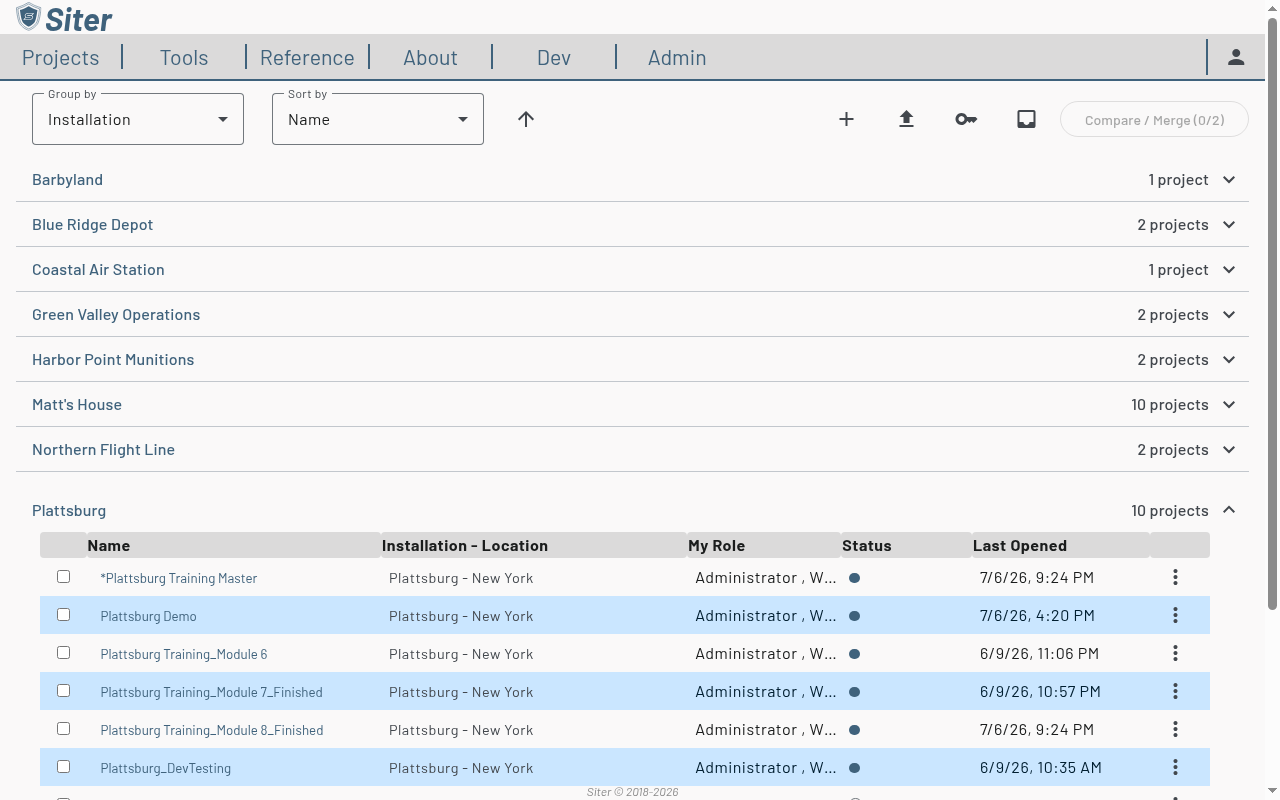Image resolution: width=1280 pixels, height=800 pixels.
Task: Expand the Matt's House chevron
Action: coord(1229,405)
